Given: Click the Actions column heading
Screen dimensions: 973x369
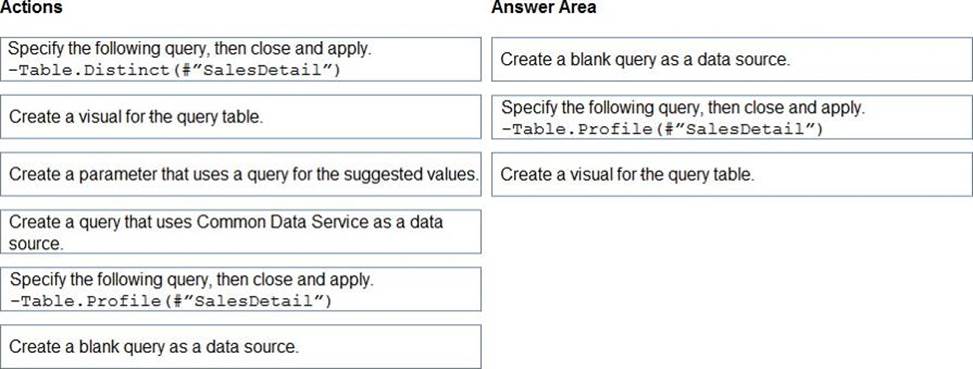Looking at the screenshot, I should [x=31, y=7].
